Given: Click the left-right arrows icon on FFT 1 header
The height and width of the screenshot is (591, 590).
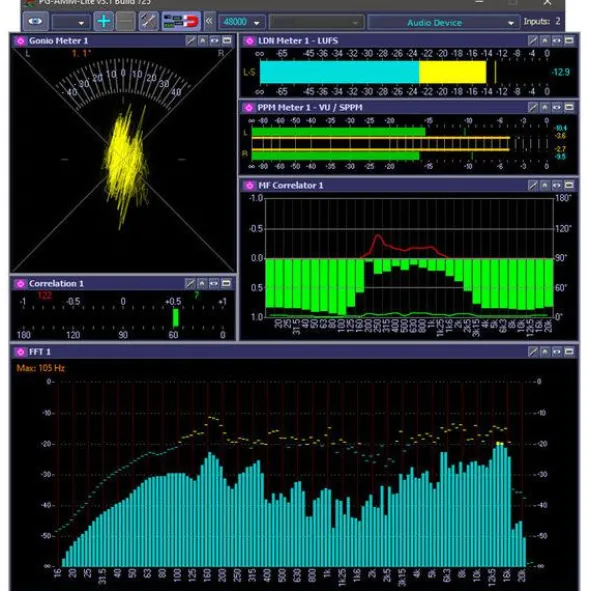Looking at the screenshot, I should [556, 352].
